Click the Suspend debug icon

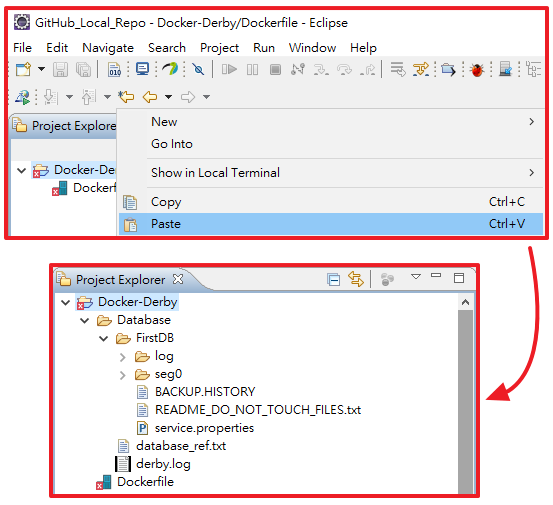(x=253, y=69)
